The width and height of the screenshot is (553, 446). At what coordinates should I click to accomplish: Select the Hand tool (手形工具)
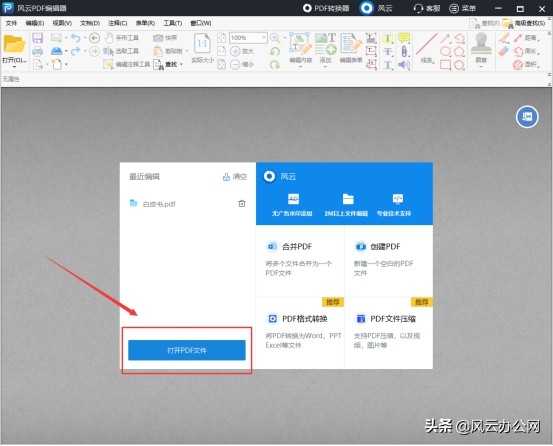click(x=122, y=38)
